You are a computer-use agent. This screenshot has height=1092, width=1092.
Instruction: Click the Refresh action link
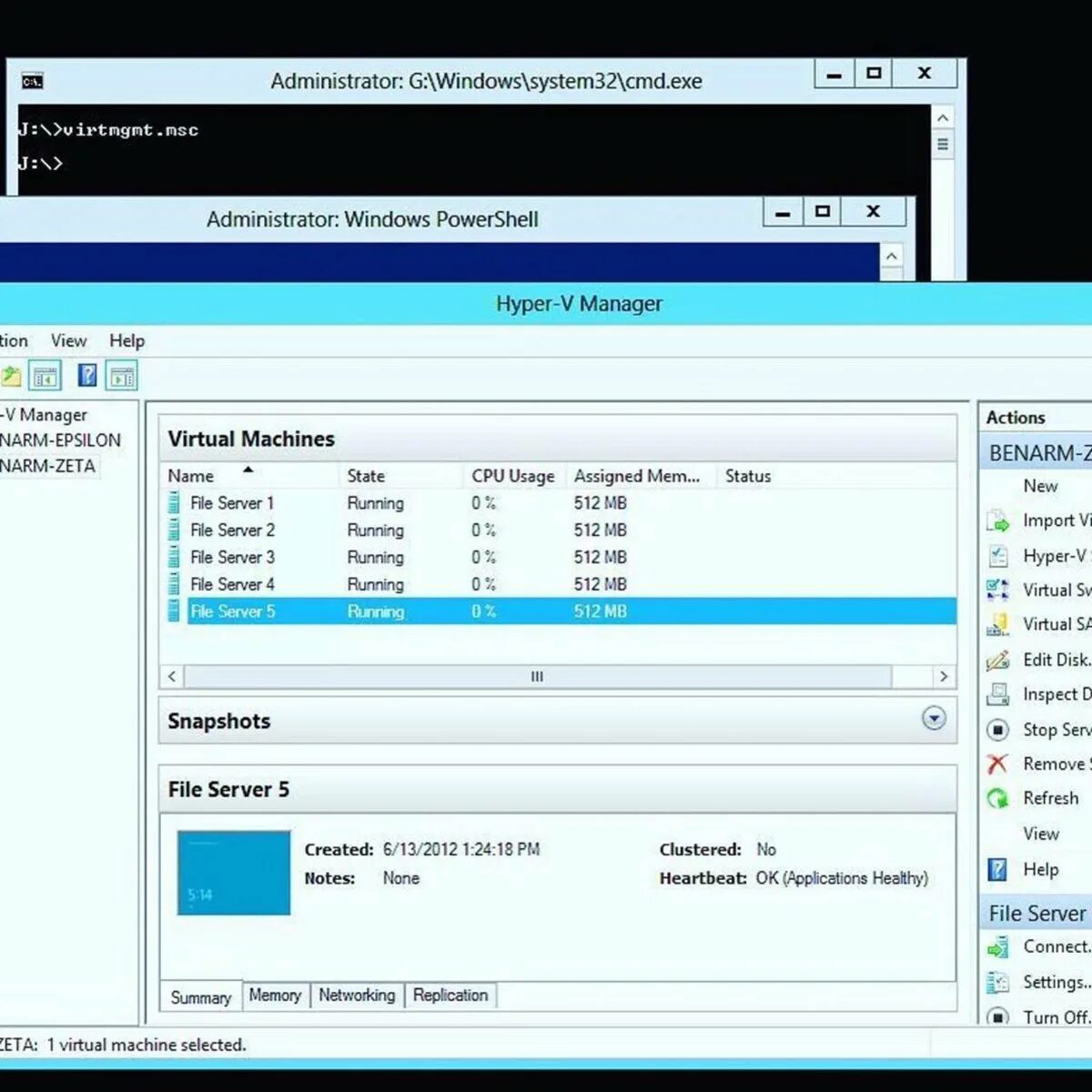click(1051, 798)
